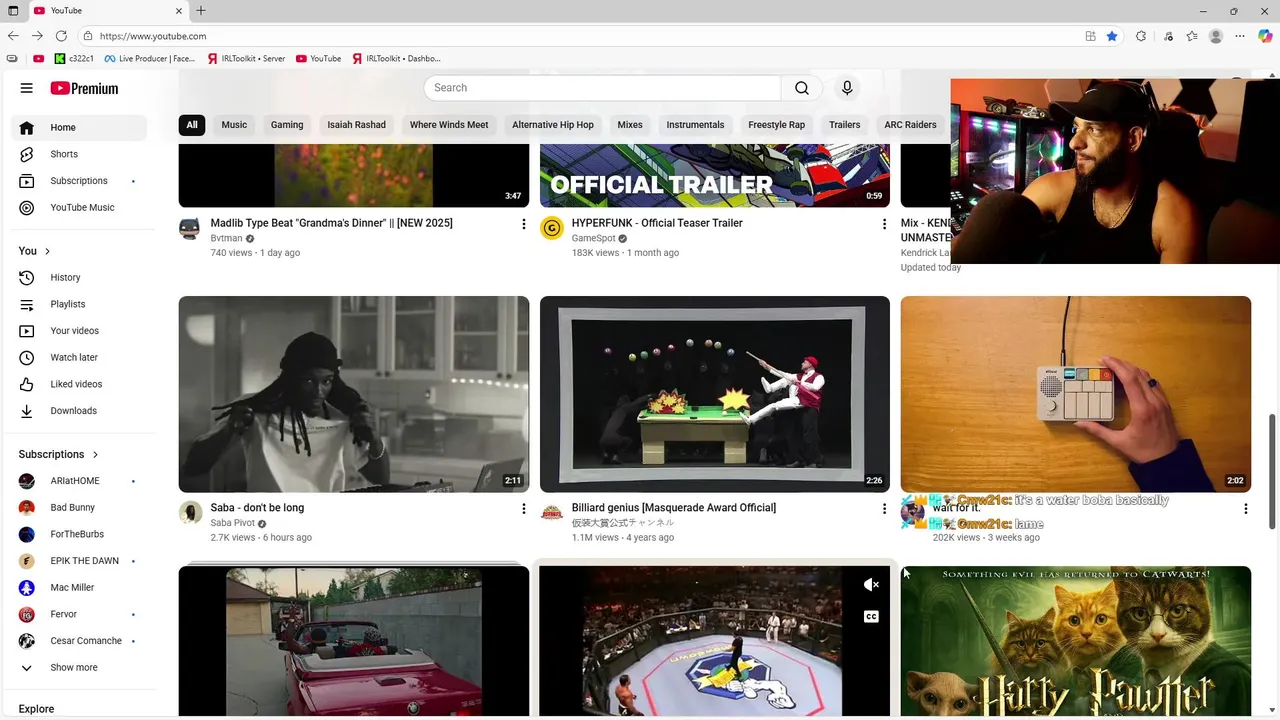Screen dimensions: 1280x720
Task: Select the Isaiah Rashad chip
Action: click(356, 125)
